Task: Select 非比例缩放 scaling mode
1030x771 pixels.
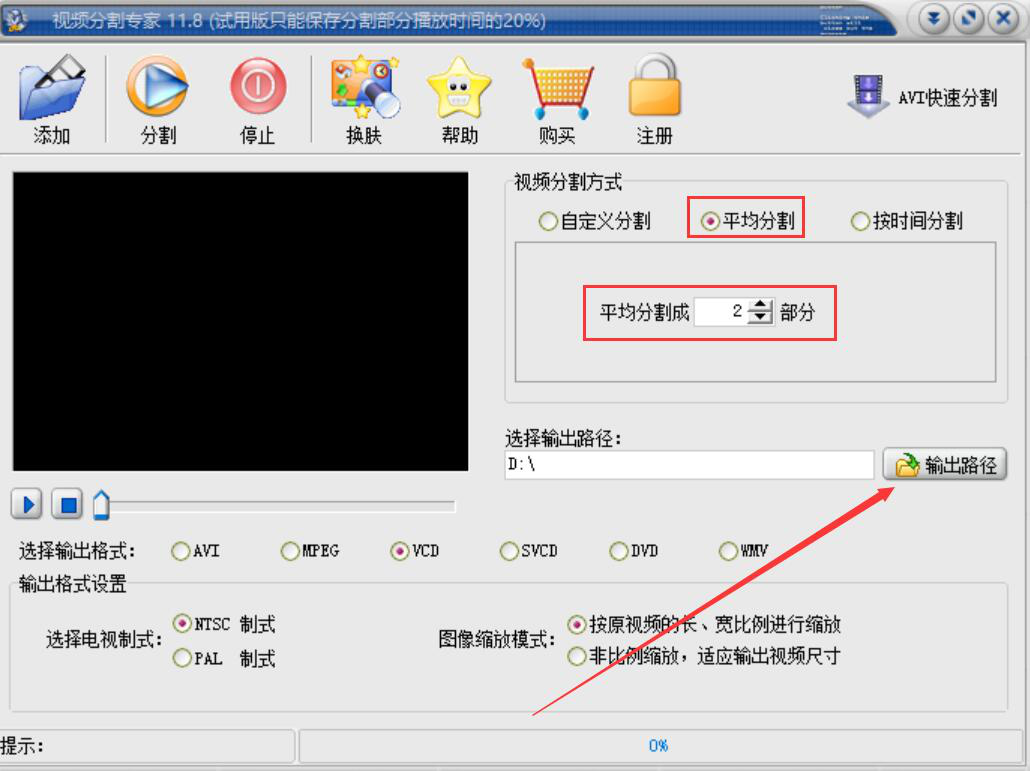Action: click(704, 655)
